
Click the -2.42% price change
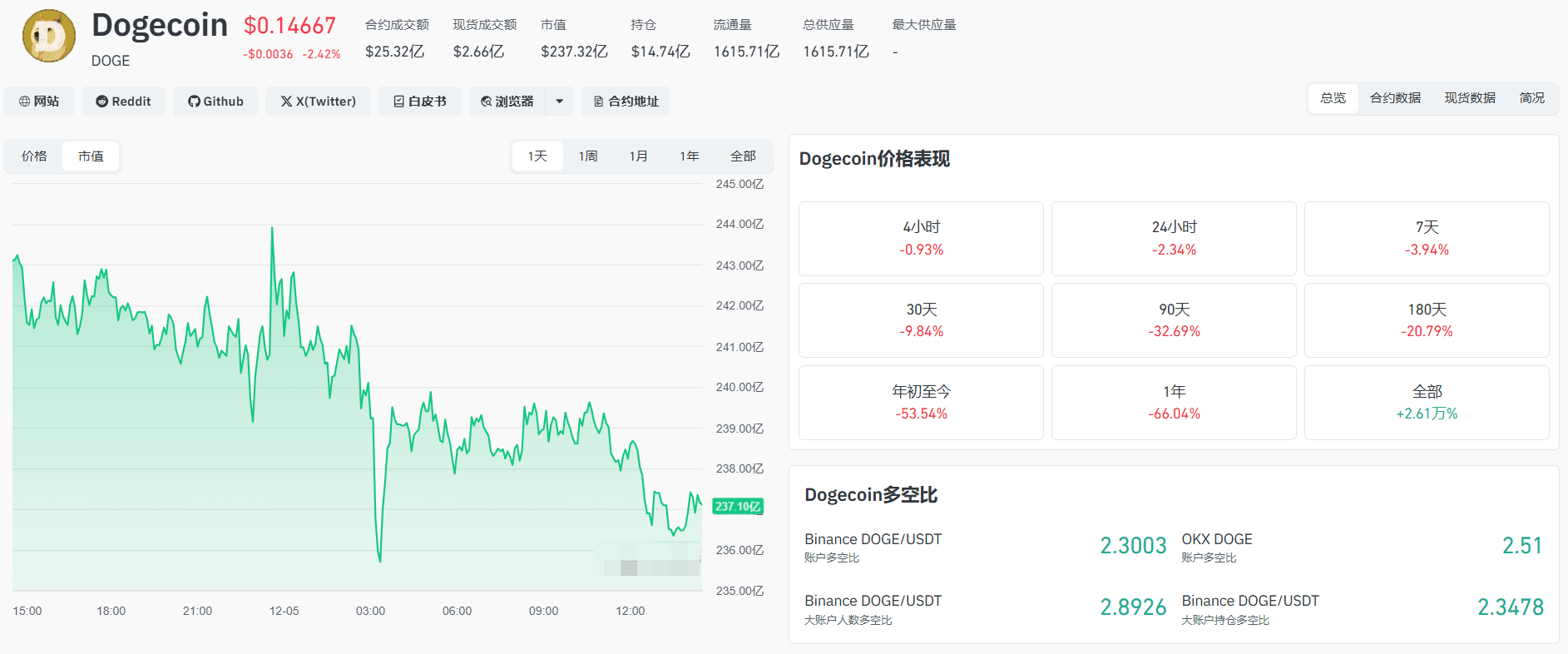pyautogui.click(x=321, y=54)
